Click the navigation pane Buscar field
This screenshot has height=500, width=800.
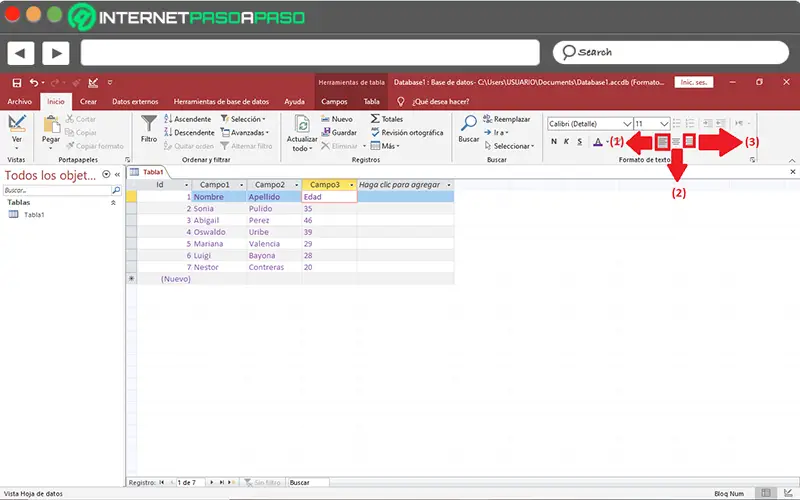57,190
